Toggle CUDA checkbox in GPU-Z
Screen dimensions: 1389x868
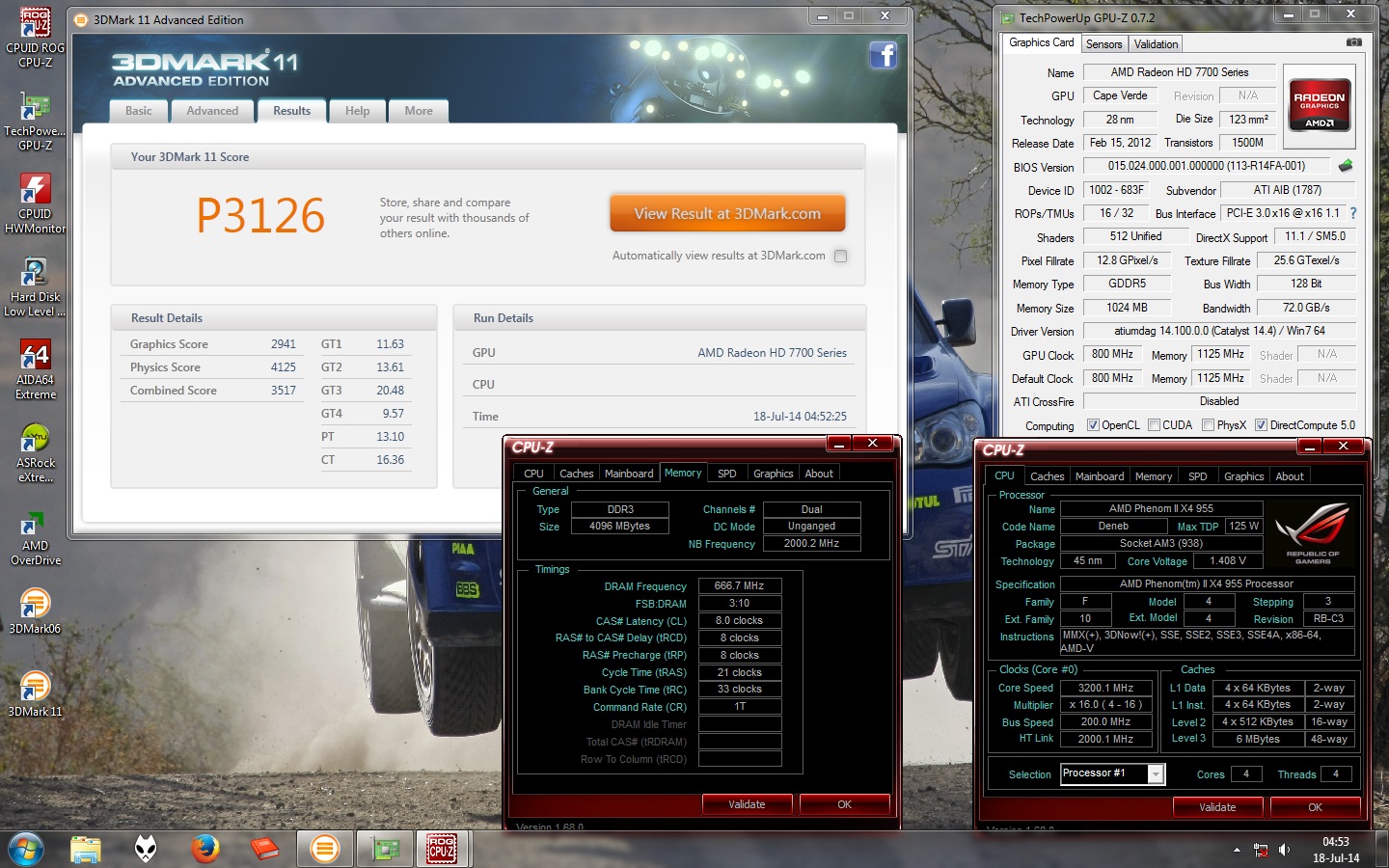click(x=1154, y=425)
